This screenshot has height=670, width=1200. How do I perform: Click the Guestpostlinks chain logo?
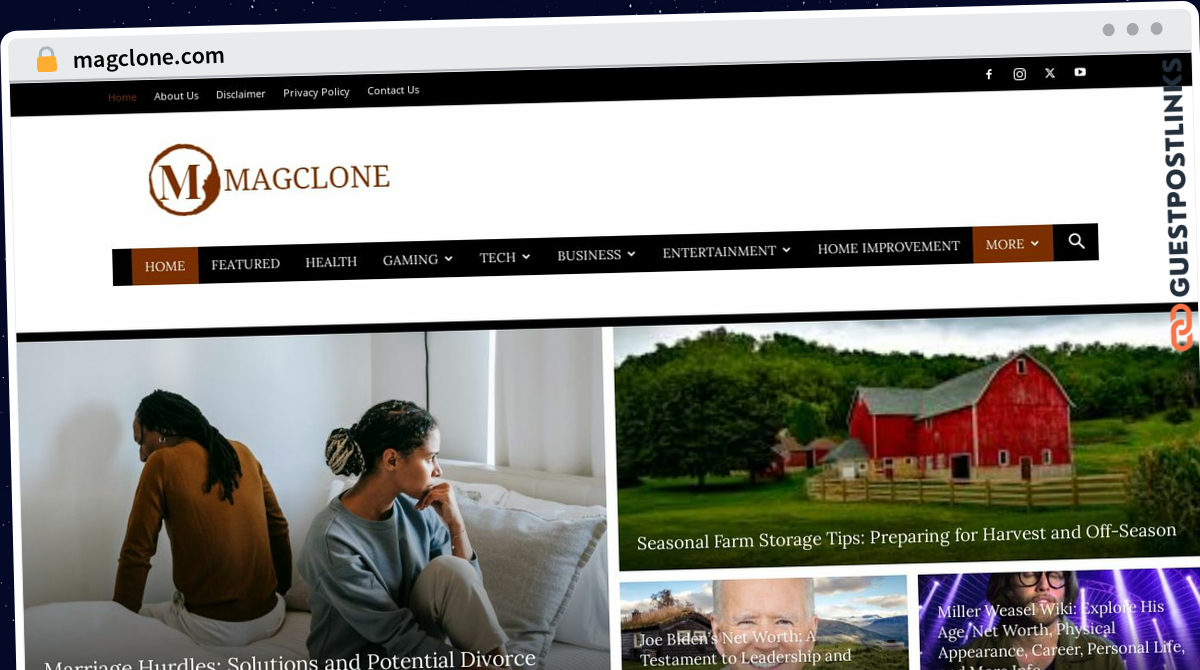point(1181,328)
